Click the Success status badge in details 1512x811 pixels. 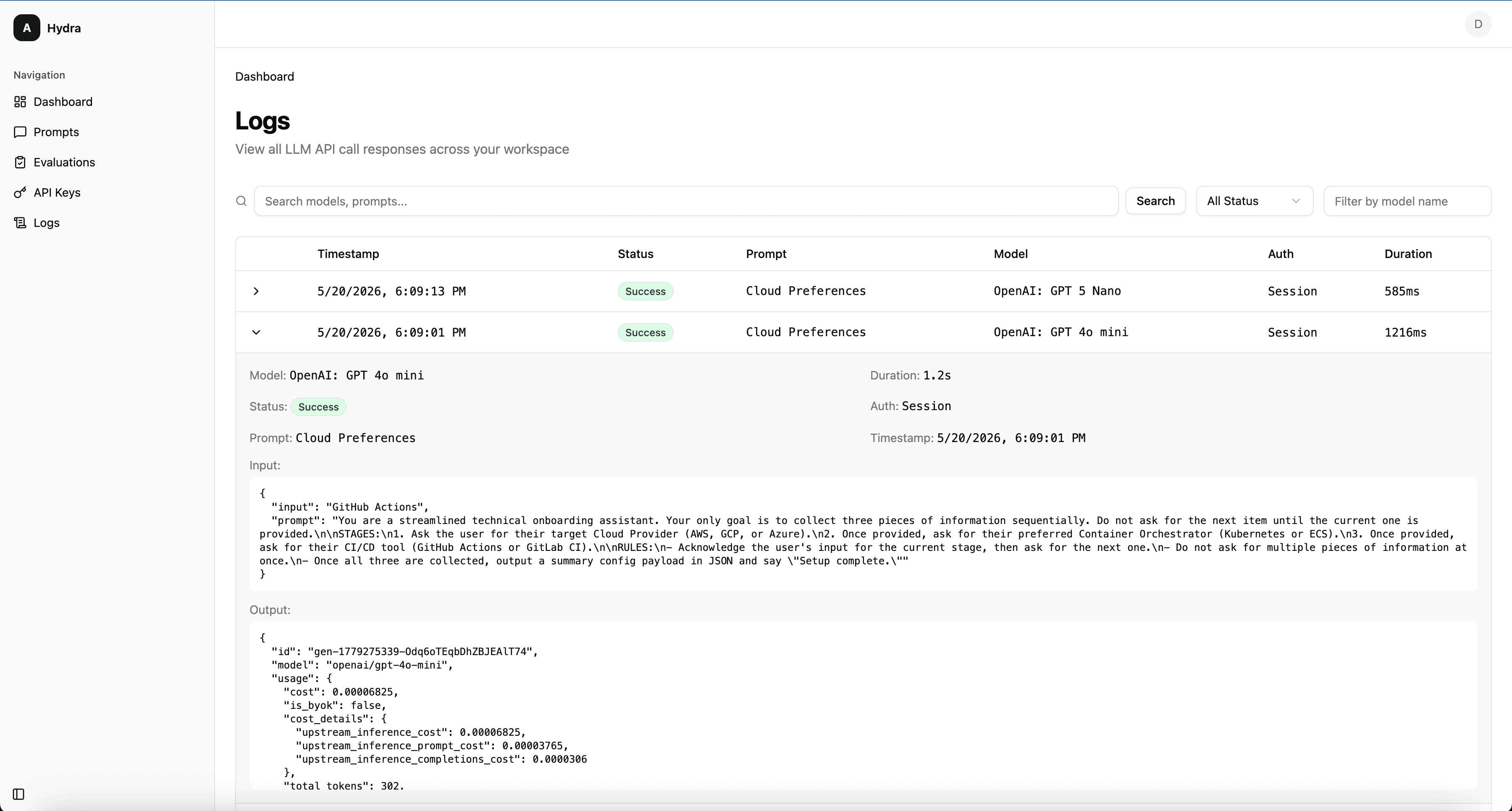coord(318,407)
